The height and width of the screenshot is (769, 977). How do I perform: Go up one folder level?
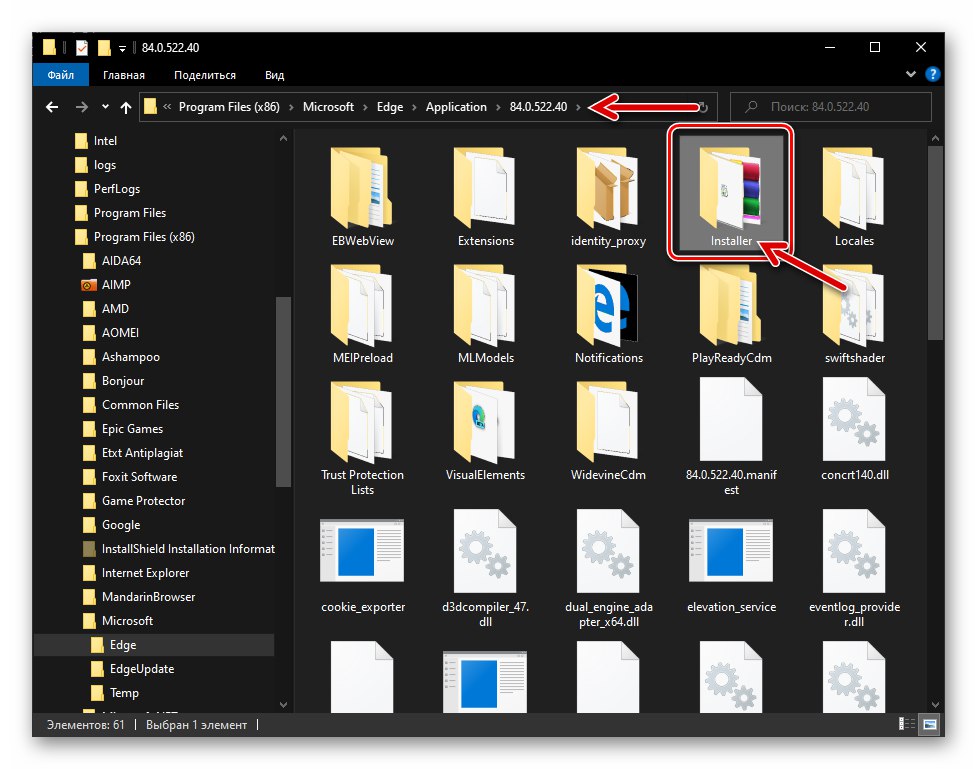point(126,107)
